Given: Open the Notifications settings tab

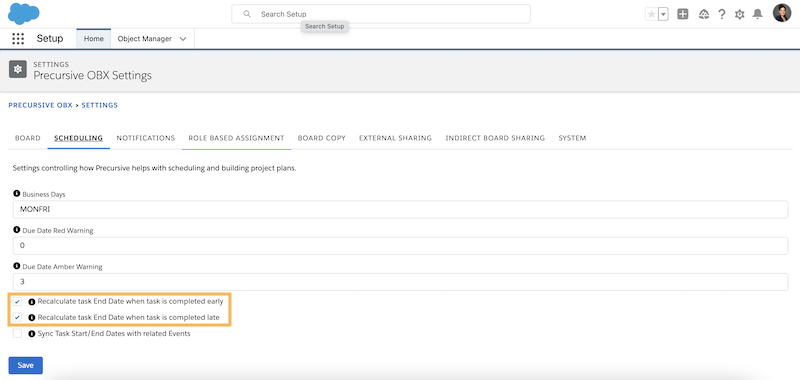Looking at the screenshot, I should tap(146, 138).
